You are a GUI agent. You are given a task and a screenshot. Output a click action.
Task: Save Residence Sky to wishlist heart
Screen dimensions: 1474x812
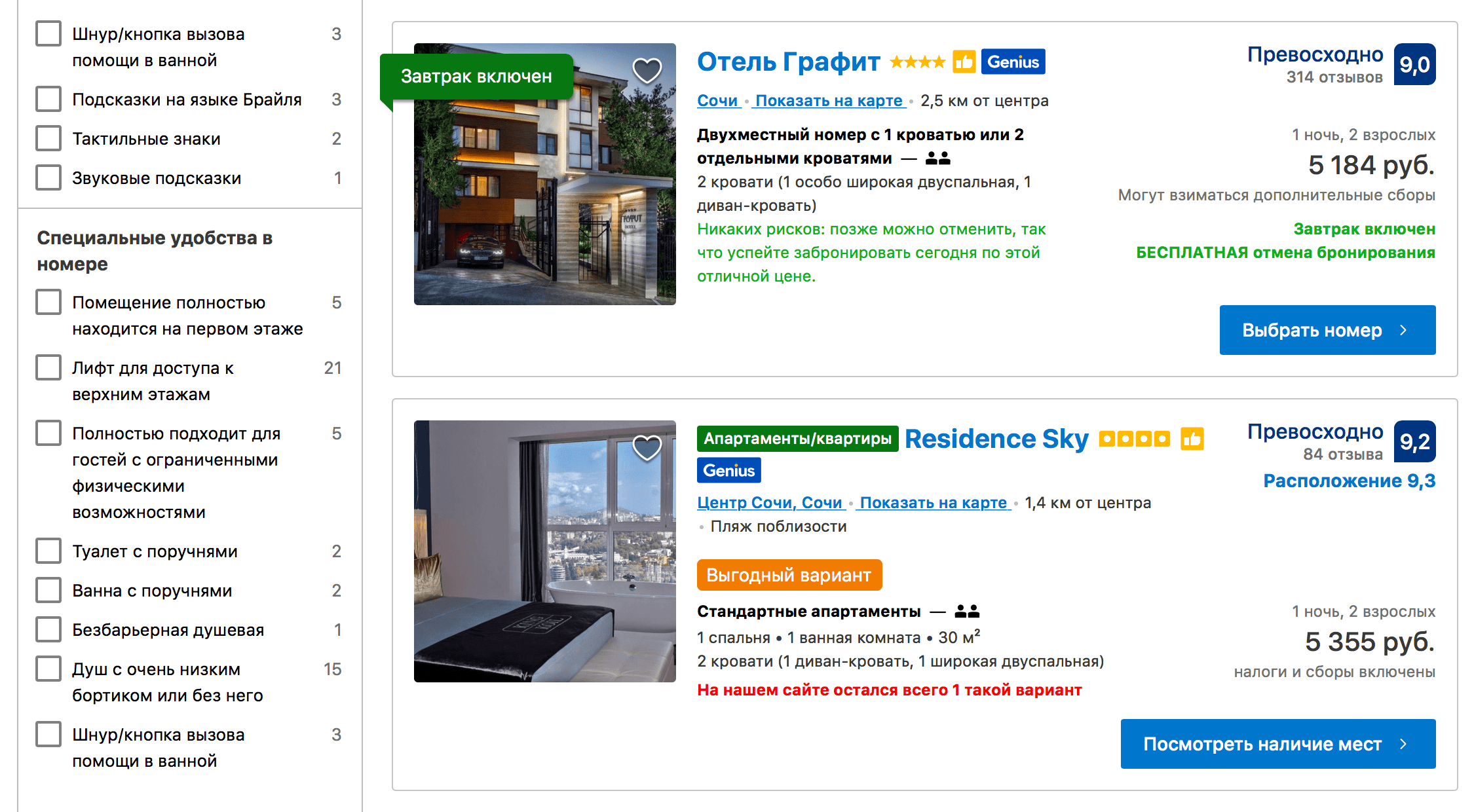point(647,448)
